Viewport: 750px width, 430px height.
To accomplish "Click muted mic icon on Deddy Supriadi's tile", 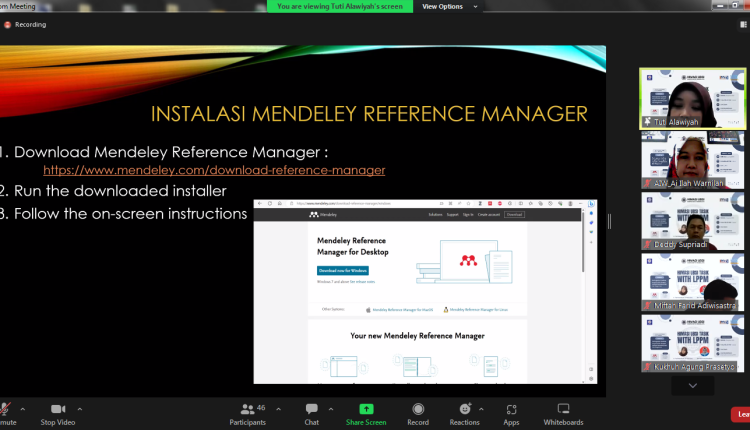I will (x=648, y=244).
